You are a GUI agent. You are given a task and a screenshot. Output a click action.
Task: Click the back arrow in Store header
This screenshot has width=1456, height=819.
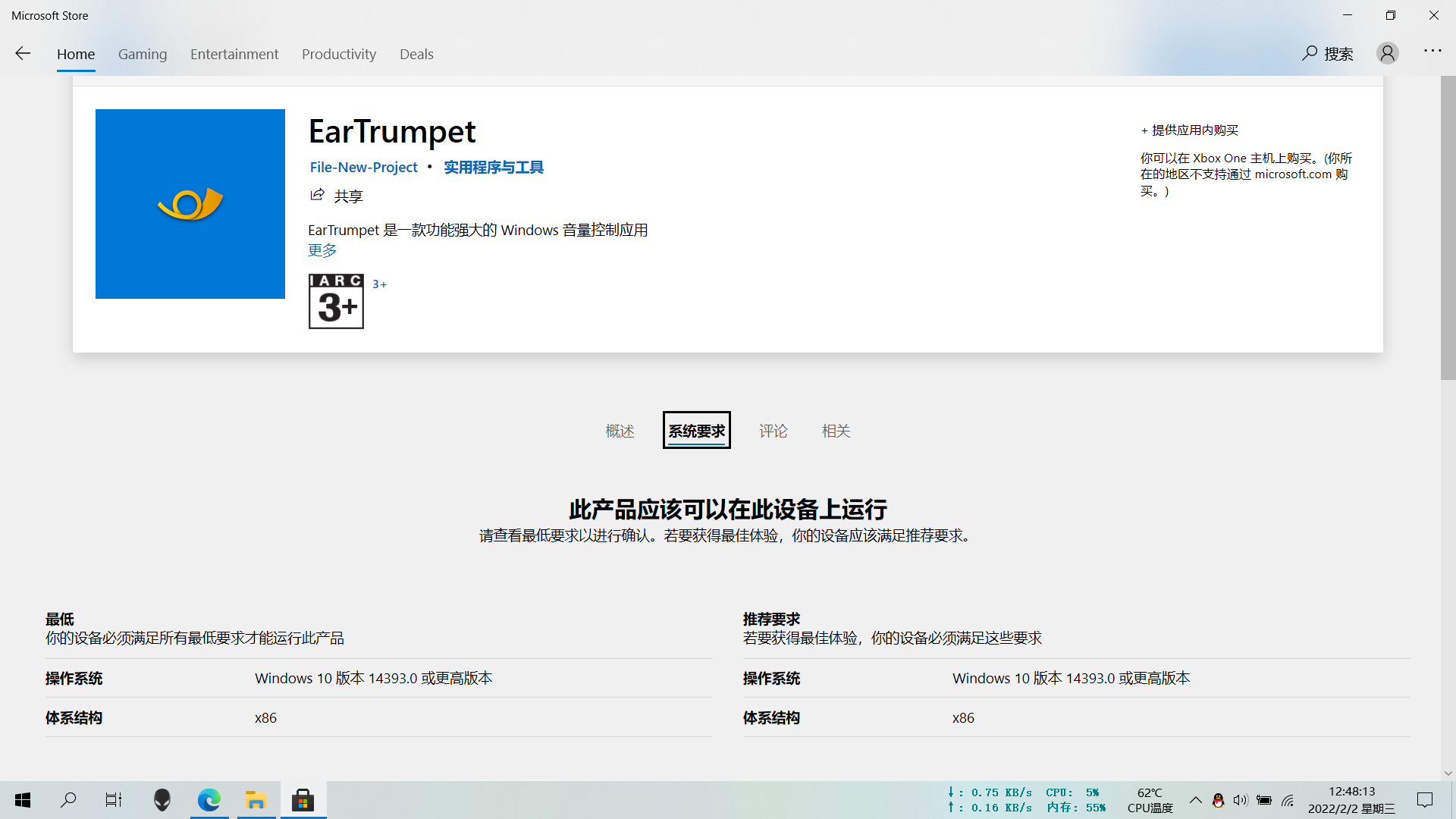[x=23, y=53]
